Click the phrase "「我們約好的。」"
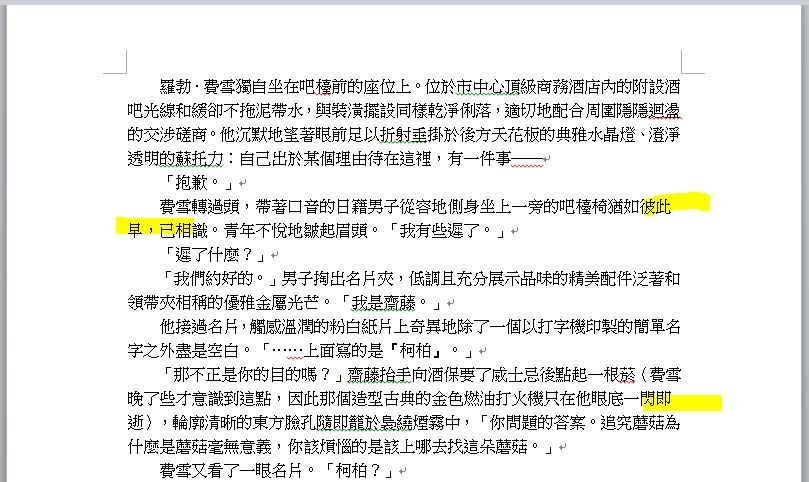The width and height of the screenshot is (809, 482). pos(221,279)
